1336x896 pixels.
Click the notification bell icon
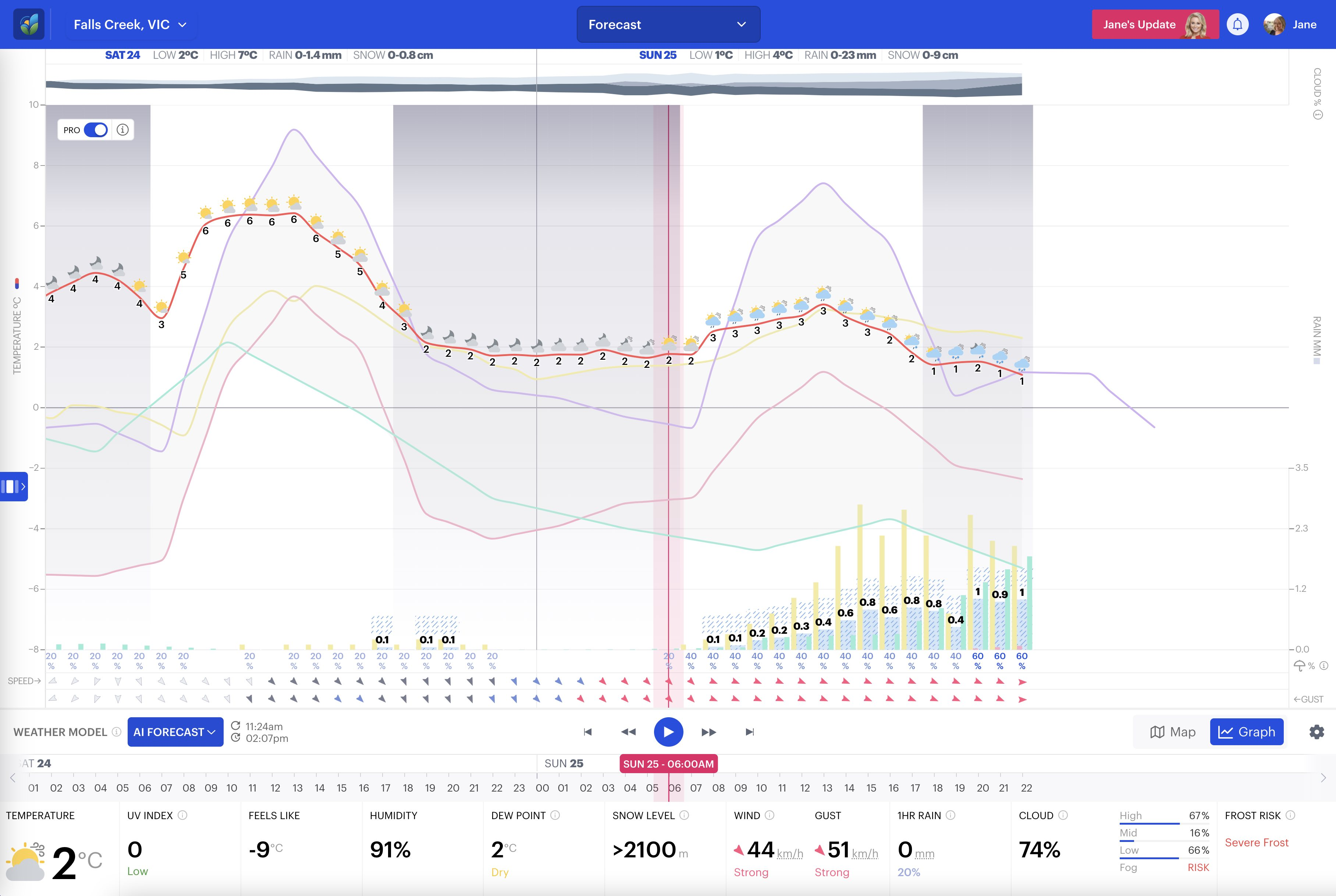(x=1237, y=25)
